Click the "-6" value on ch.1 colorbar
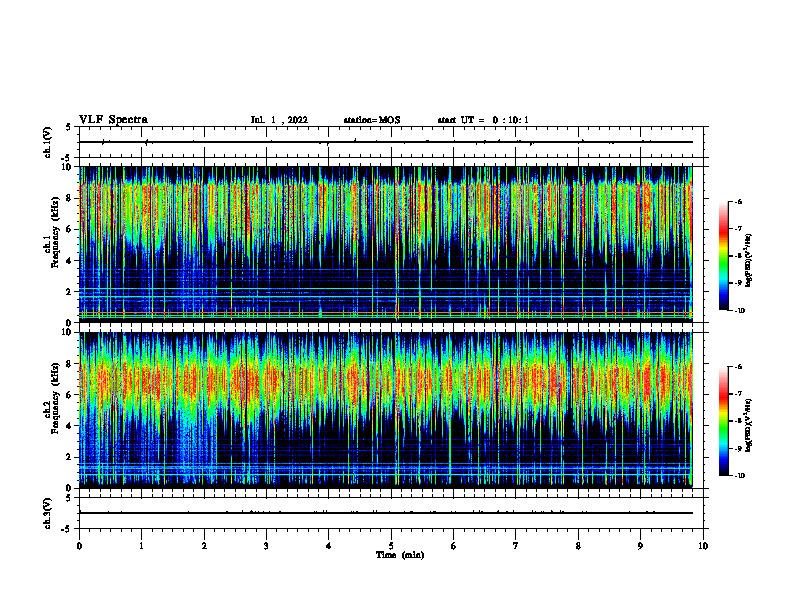 click(739, 202)
